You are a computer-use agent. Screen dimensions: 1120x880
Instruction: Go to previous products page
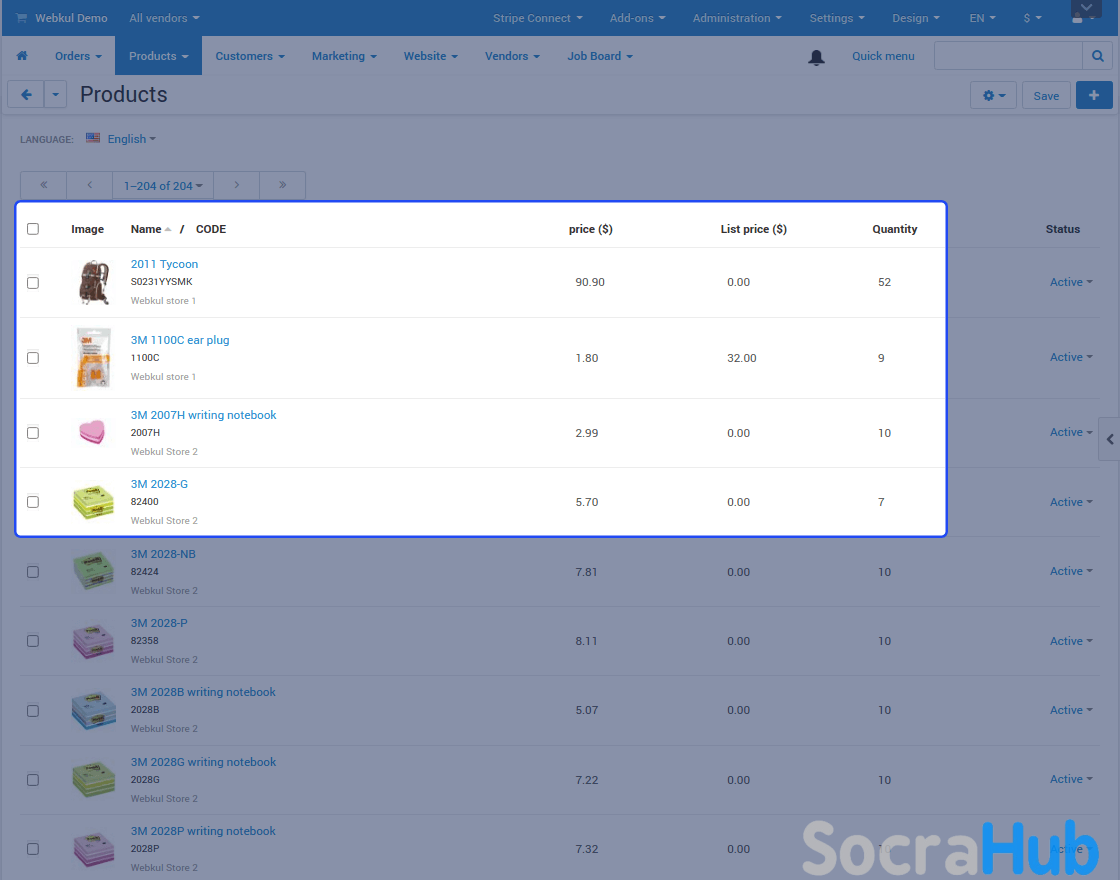click(x=89, y=185)
